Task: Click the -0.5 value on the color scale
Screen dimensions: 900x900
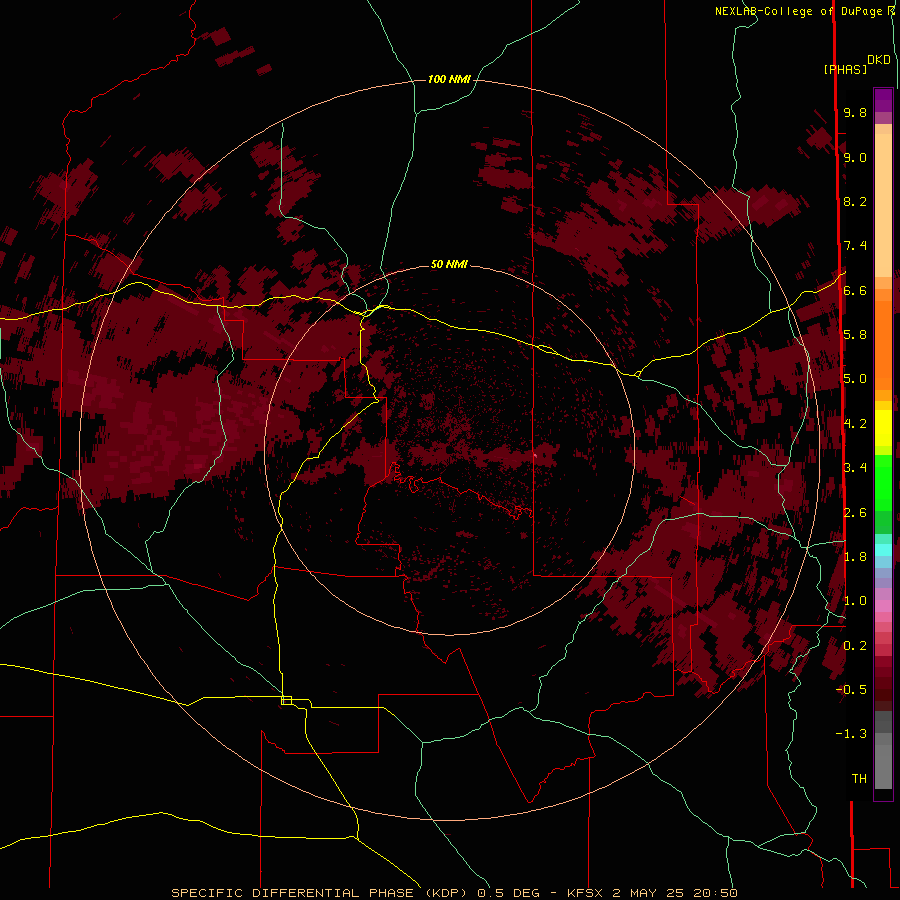Action: (851, 690)
